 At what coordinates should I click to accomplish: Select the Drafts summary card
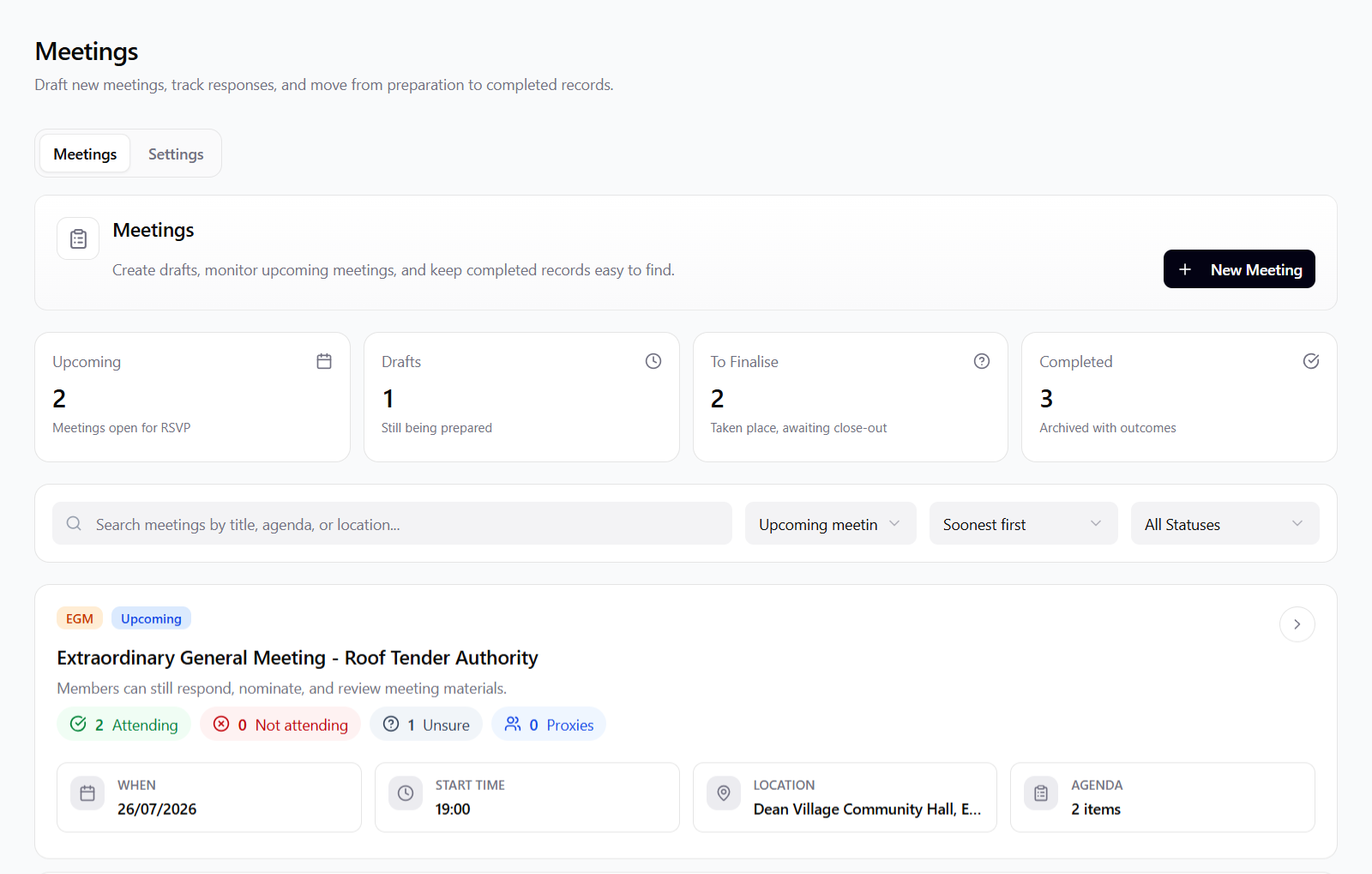pyautogui.click(x=521, y=397)
